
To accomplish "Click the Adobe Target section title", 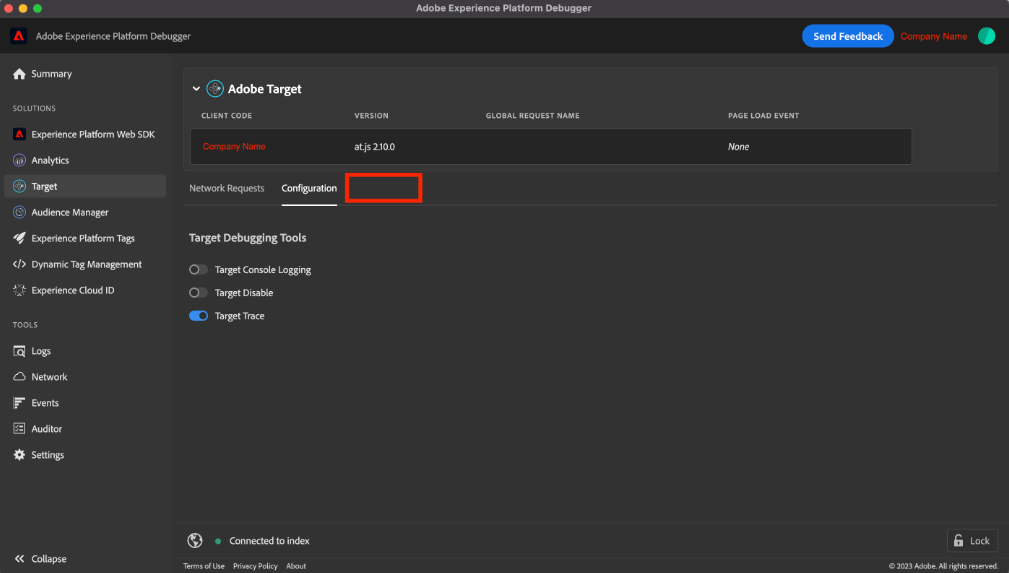I will (x=264, y=89).
